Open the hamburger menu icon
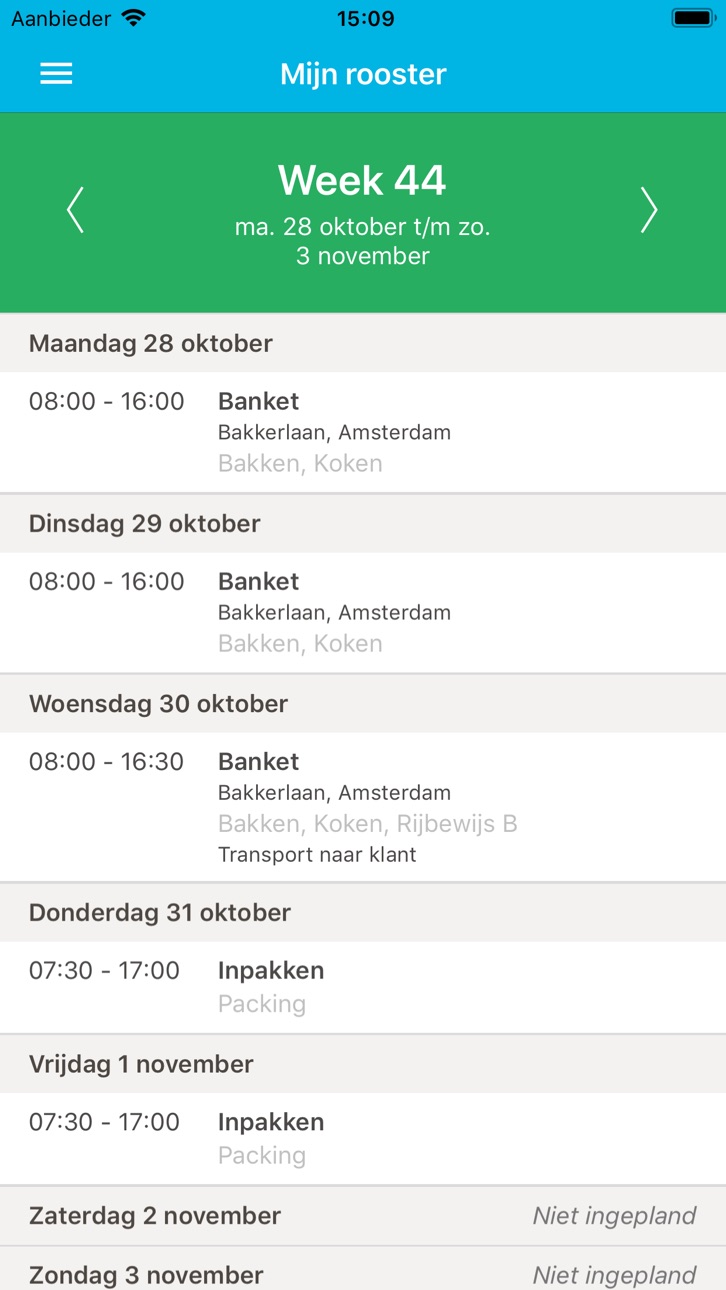The width and height of the screenshot is (726, 1290). pos(56,74)
